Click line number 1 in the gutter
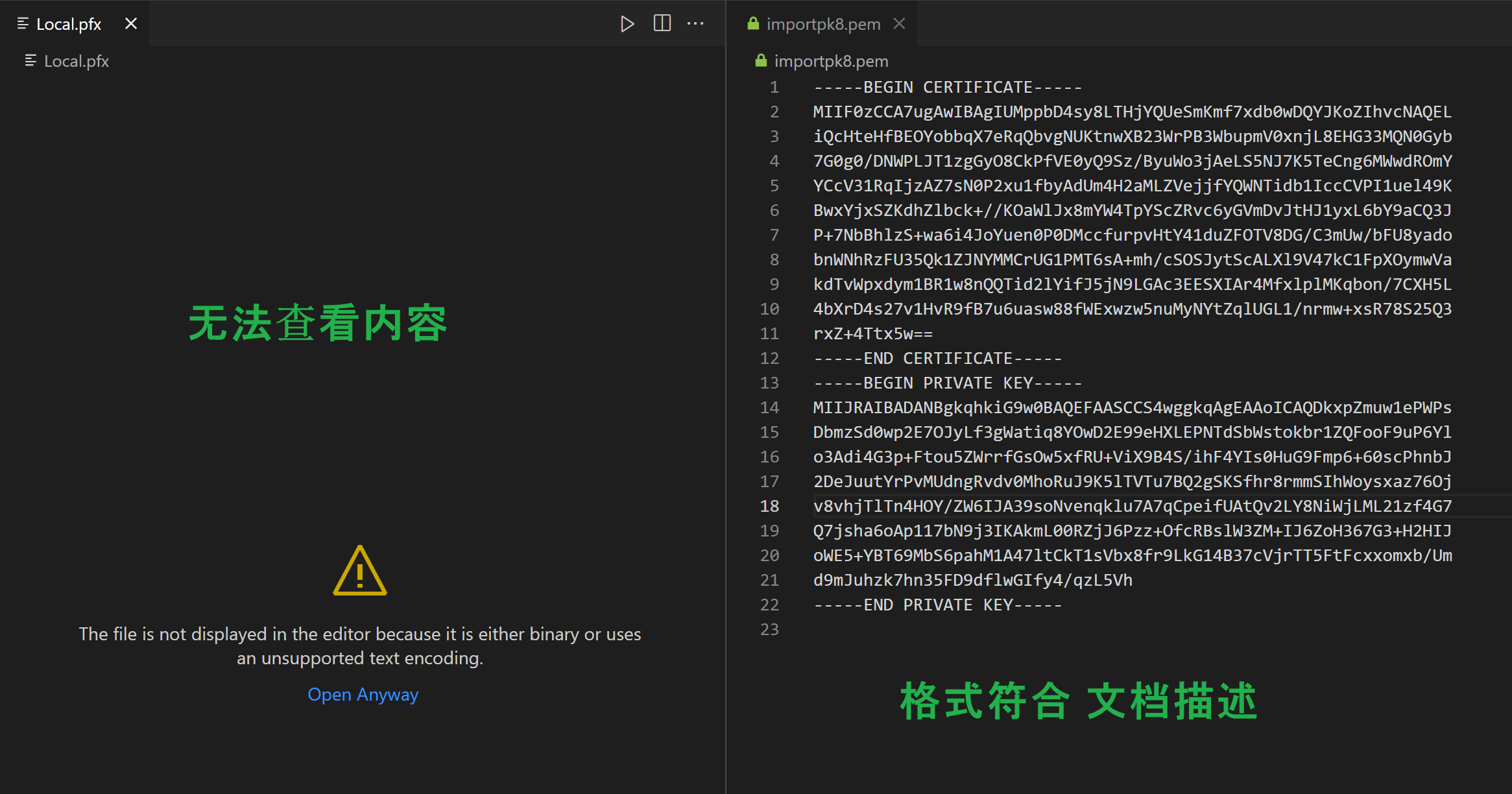Viewport: 1512px width, 794px height. click(774, 87)
